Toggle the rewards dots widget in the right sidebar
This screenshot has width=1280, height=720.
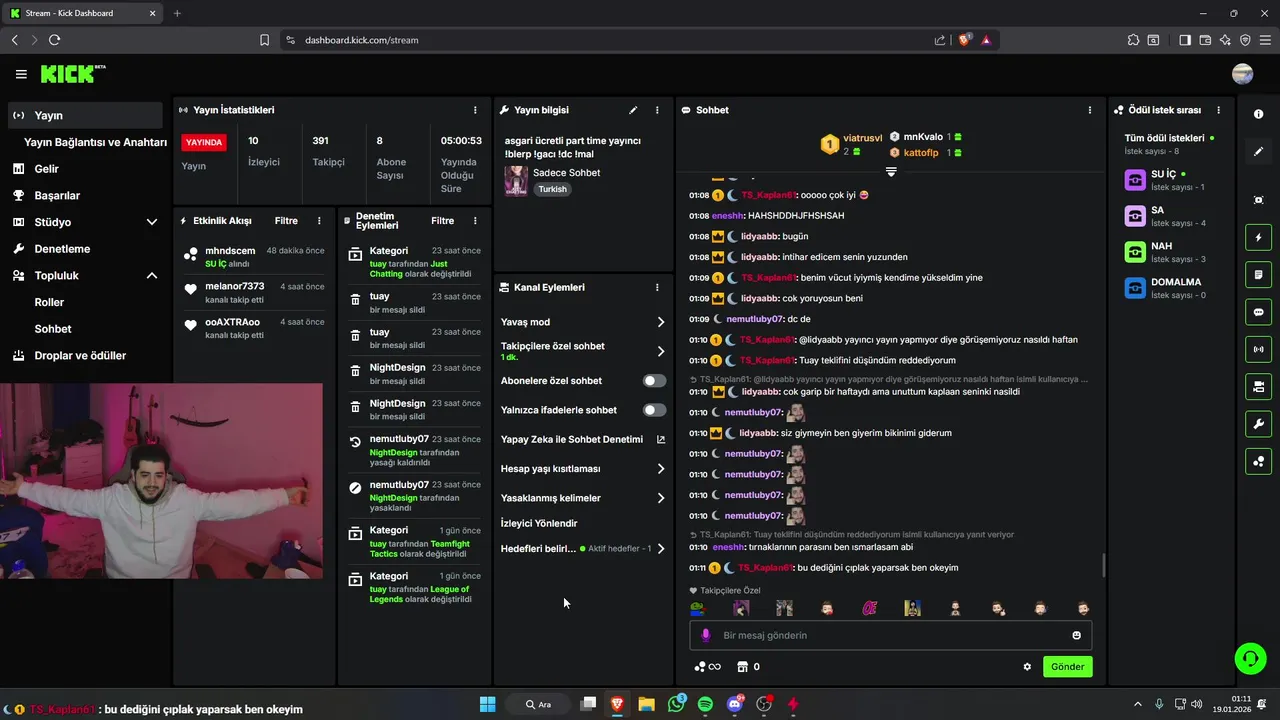(1258, 461)
